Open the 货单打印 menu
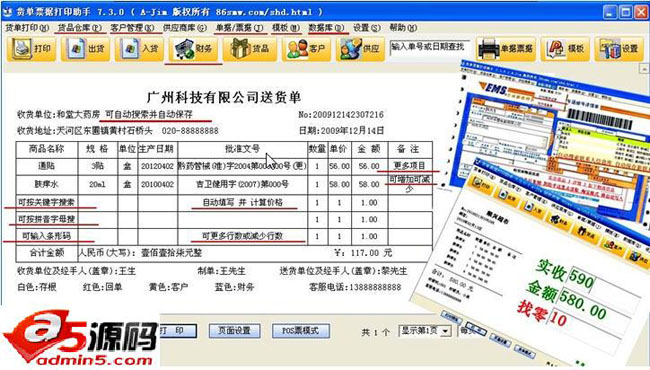 click(x=27, y=28)
